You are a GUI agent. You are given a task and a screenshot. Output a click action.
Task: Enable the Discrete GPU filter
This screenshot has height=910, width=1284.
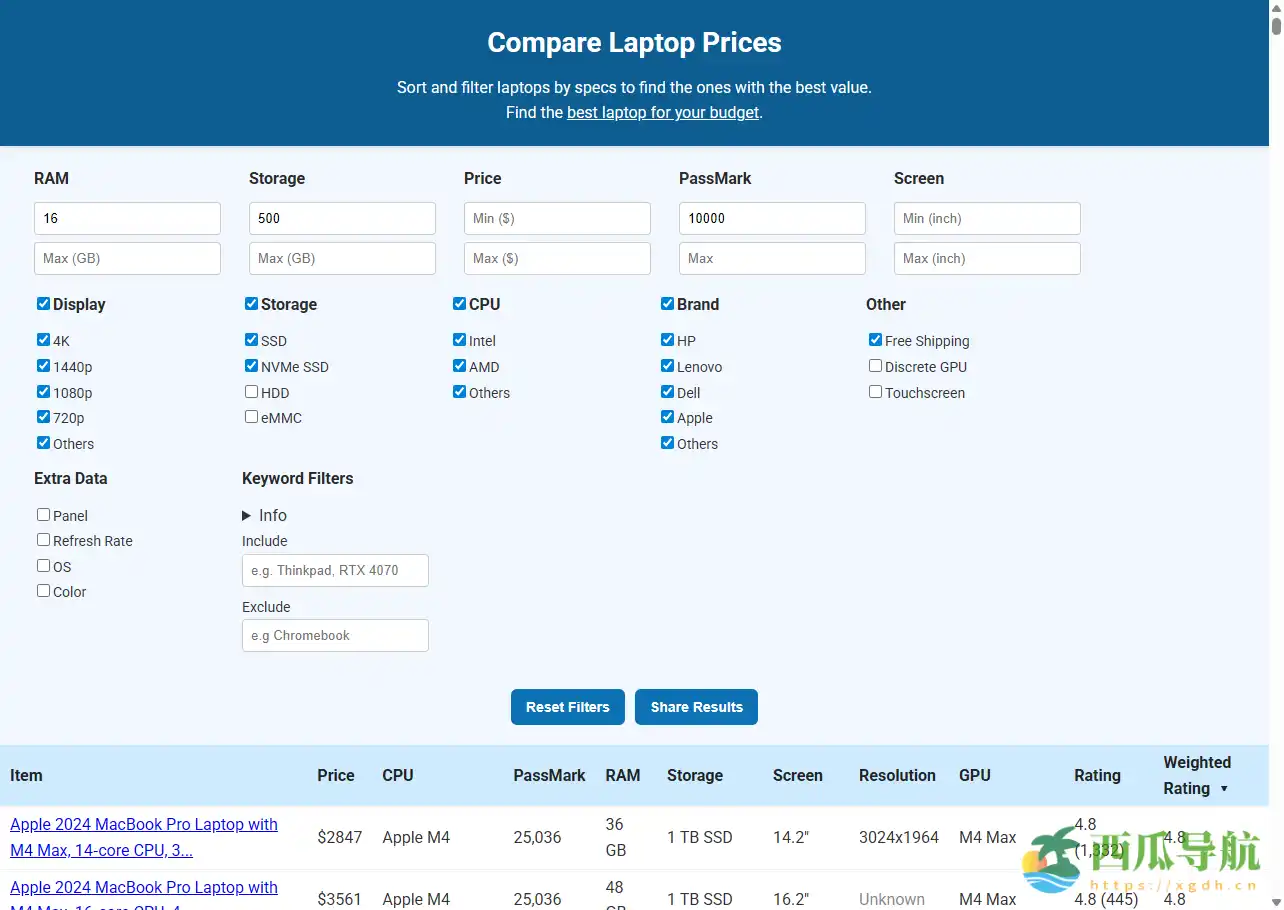click(875, 365)
